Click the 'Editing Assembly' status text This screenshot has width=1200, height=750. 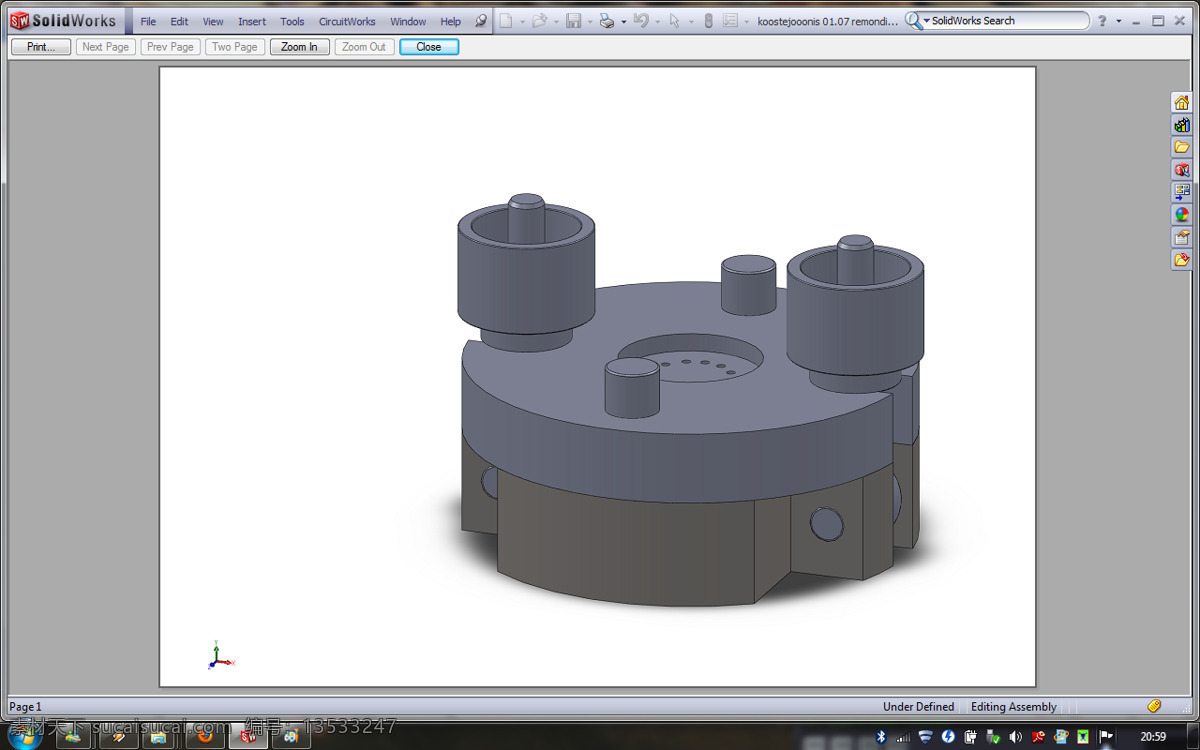point(1013,707)
